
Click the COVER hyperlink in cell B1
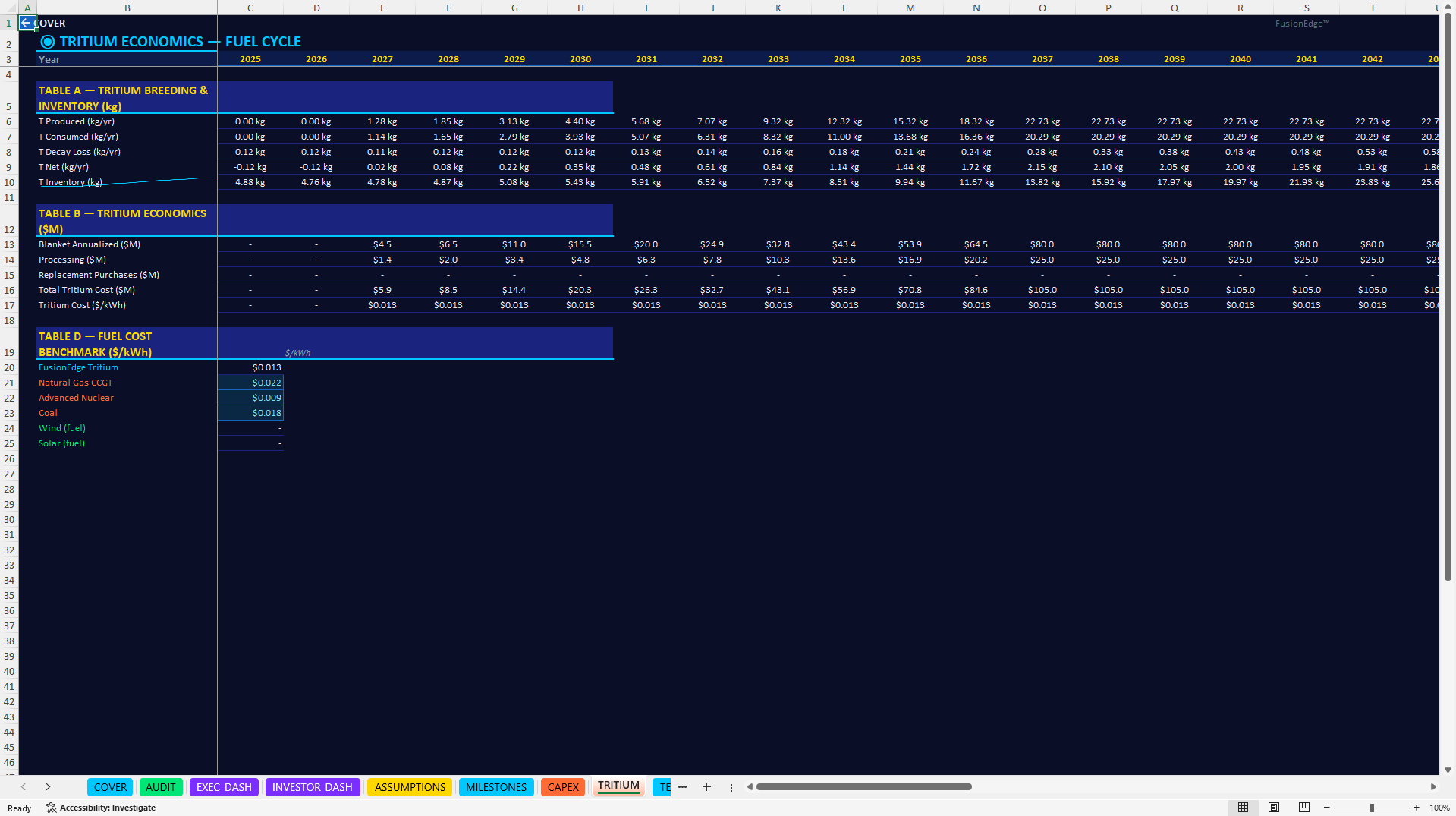(x=52, y=23)
